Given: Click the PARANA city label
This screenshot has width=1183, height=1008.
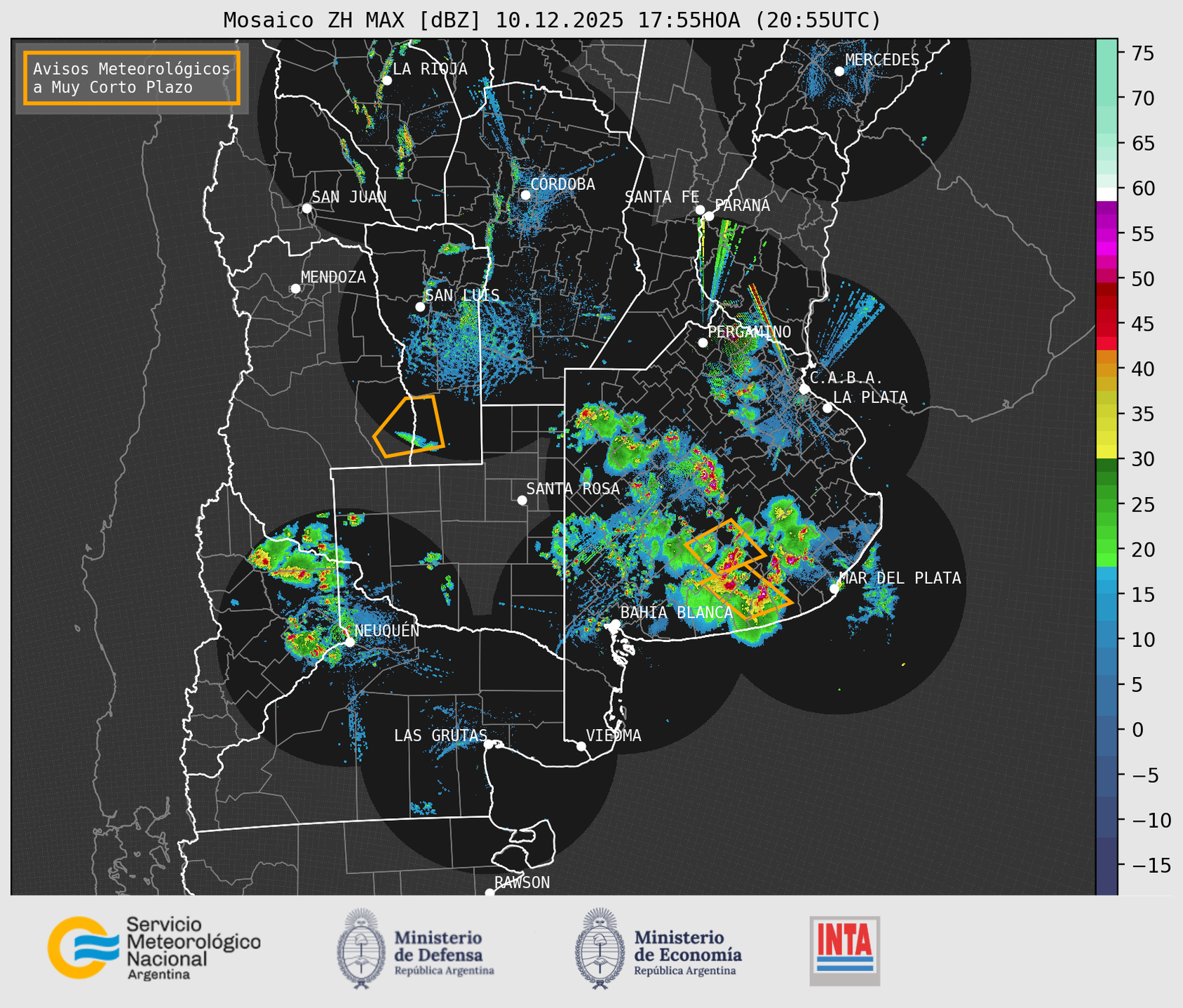Looking at the screenshot, I should point(742,205).
